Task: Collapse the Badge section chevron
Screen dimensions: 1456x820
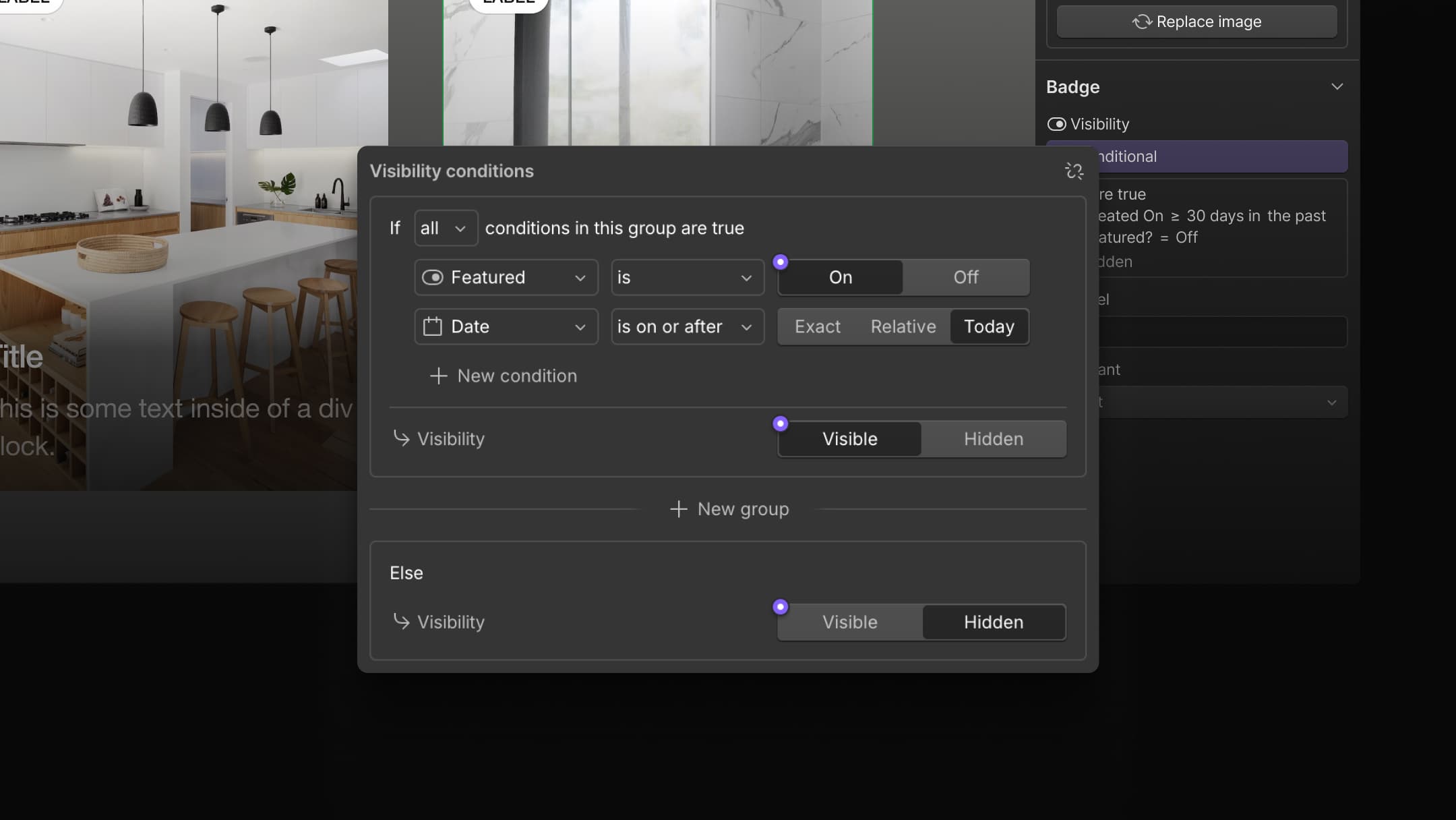Action: coord(1337,87)
